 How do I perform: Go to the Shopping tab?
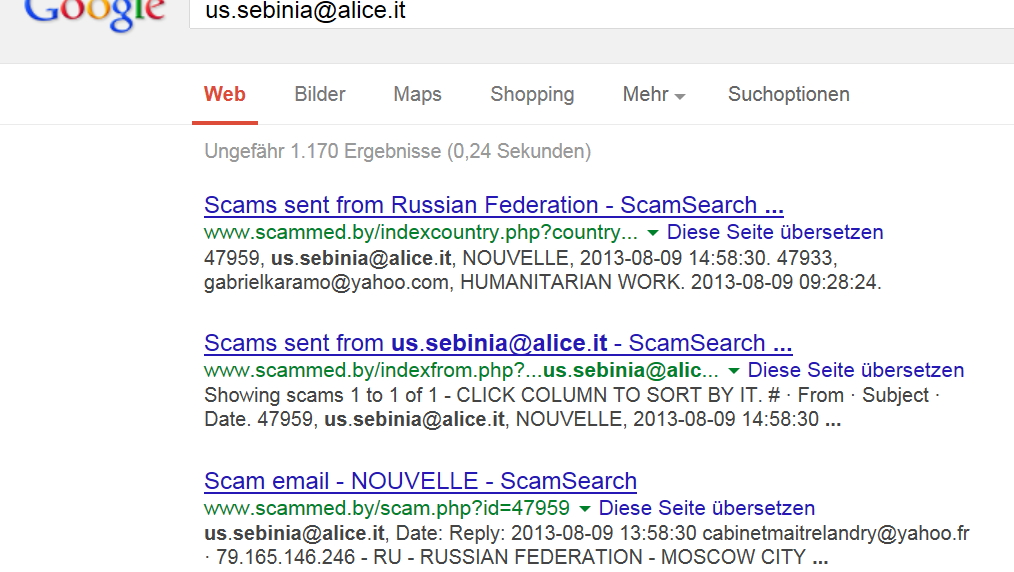click(x=532, y=94)
